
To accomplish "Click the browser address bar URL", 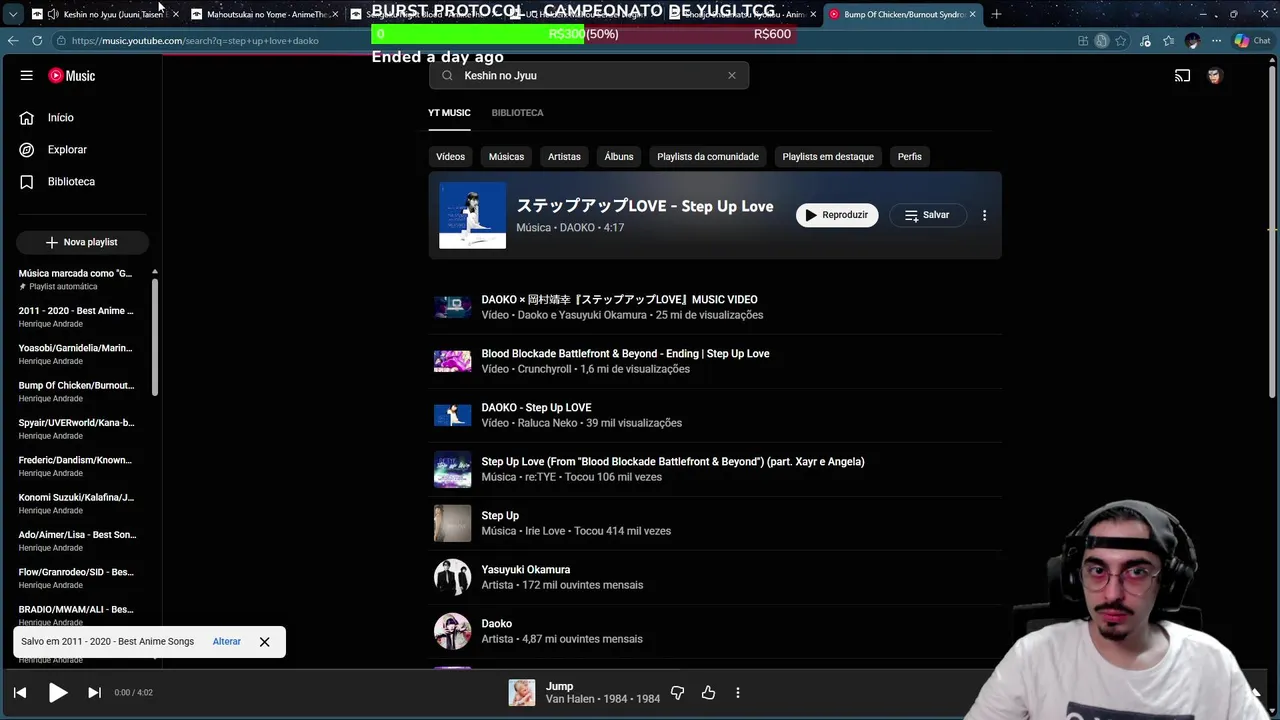I will 195,41.
